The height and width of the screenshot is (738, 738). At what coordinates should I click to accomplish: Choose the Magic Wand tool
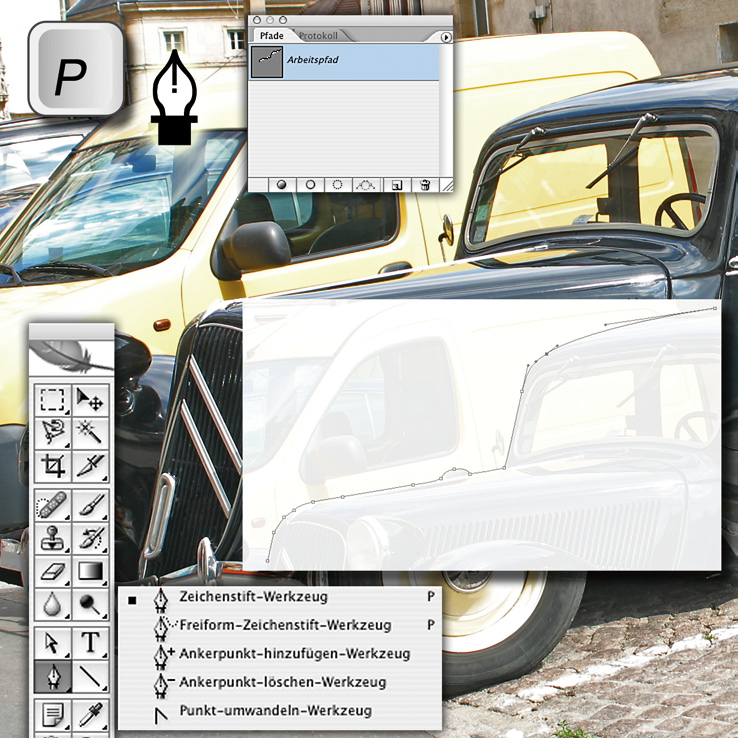click(x=91, y=432)
